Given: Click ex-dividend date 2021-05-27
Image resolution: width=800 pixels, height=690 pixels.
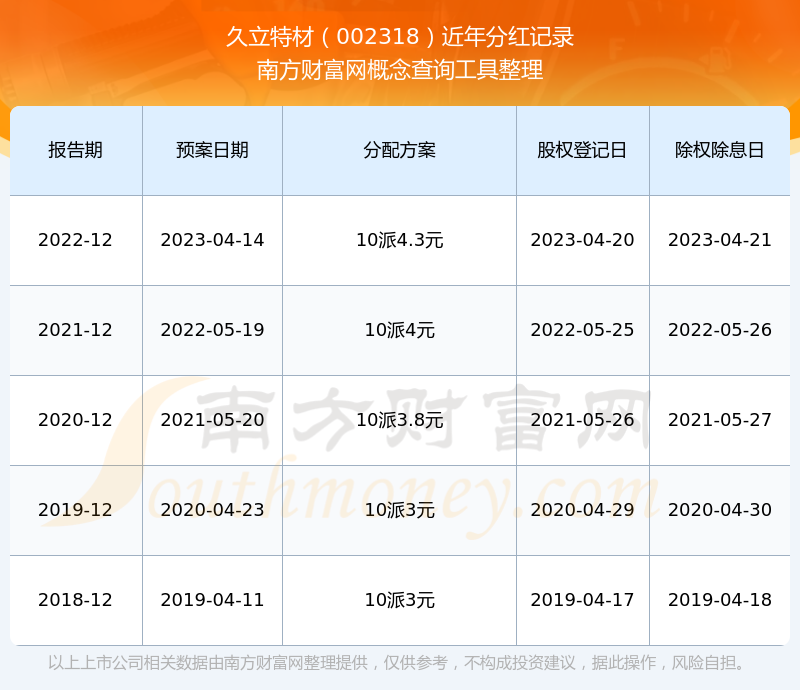Looking at the screenshot, I should pyautogui.click(x=719, y=420).
